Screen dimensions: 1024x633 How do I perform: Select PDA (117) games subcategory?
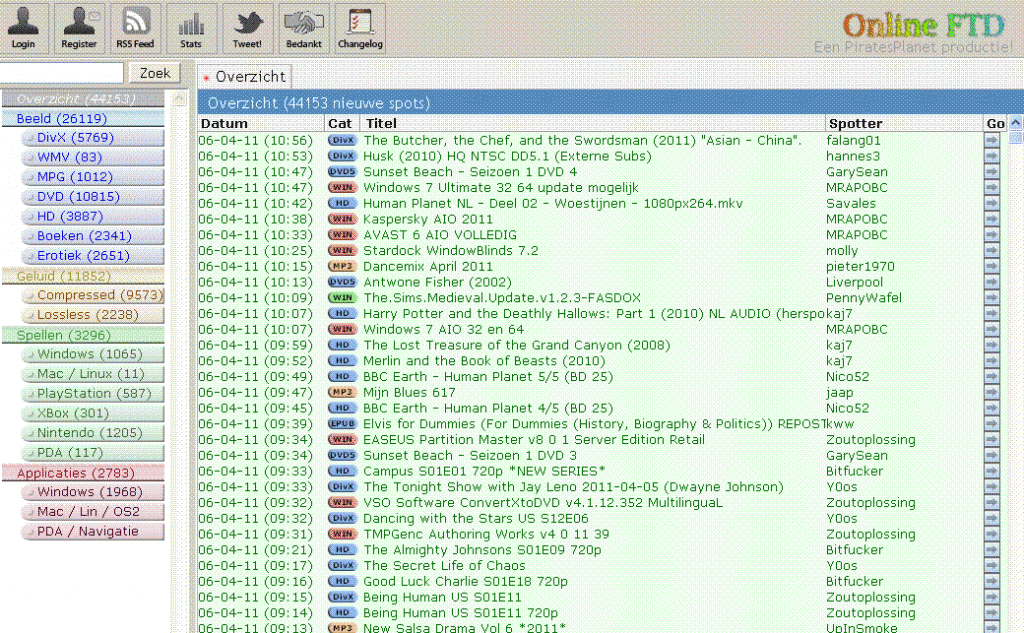(x=92, y=452)
